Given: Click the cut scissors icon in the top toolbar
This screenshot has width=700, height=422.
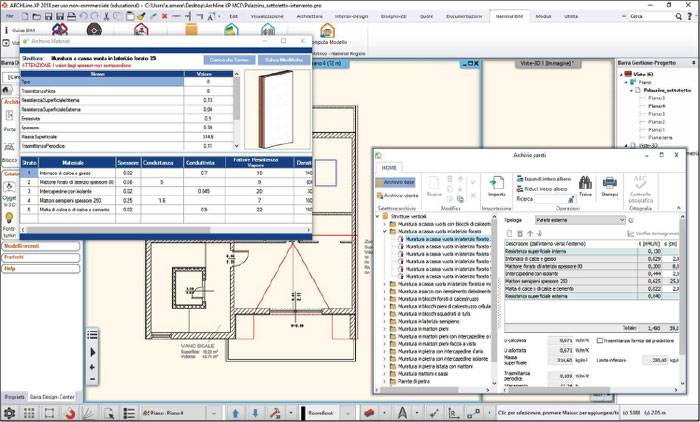Looking at the screenshot, I should [106, 17].
